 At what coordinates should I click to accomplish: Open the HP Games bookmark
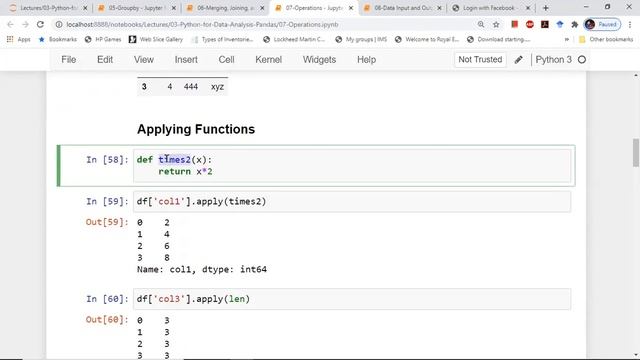click(x=103, y=40)
